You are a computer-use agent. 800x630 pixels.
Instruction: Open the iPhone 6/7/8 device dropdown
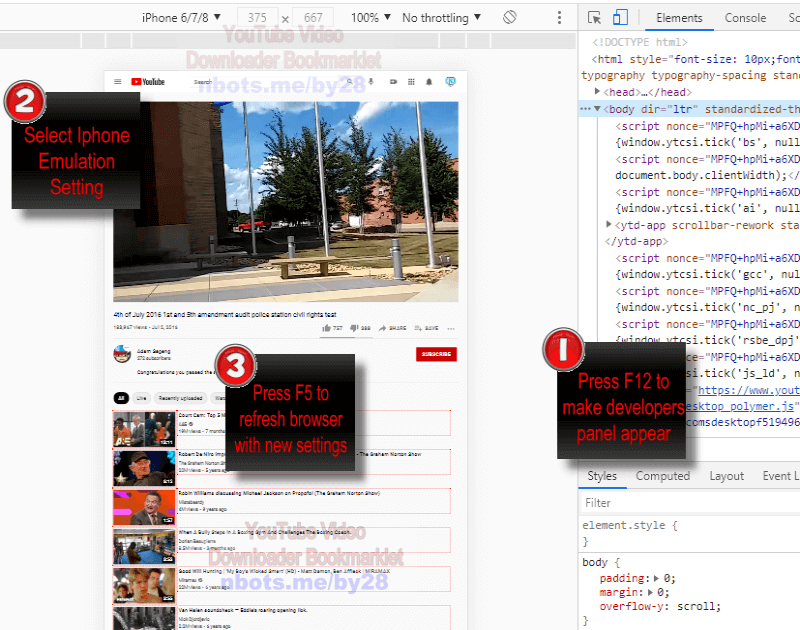(x=181, y=17)
